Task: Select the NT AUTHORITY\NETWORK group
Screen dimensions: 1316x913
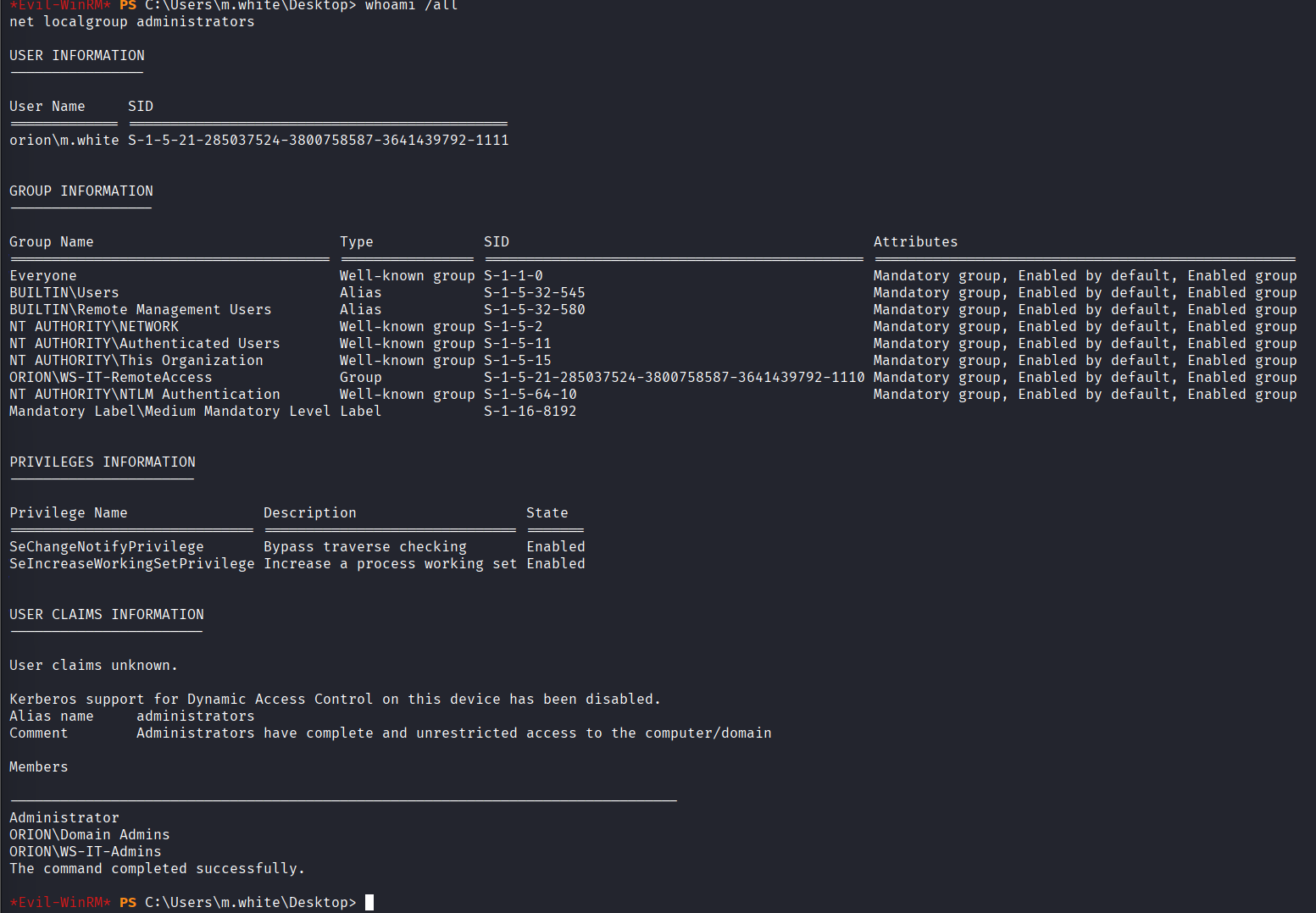Action: (94, 327)
